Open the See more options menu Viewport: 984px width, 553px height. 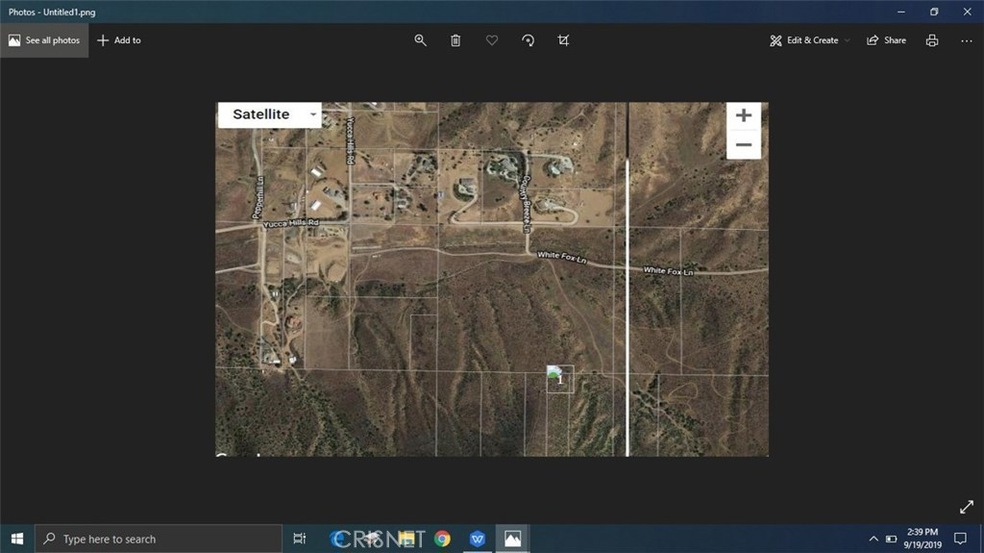966,40
